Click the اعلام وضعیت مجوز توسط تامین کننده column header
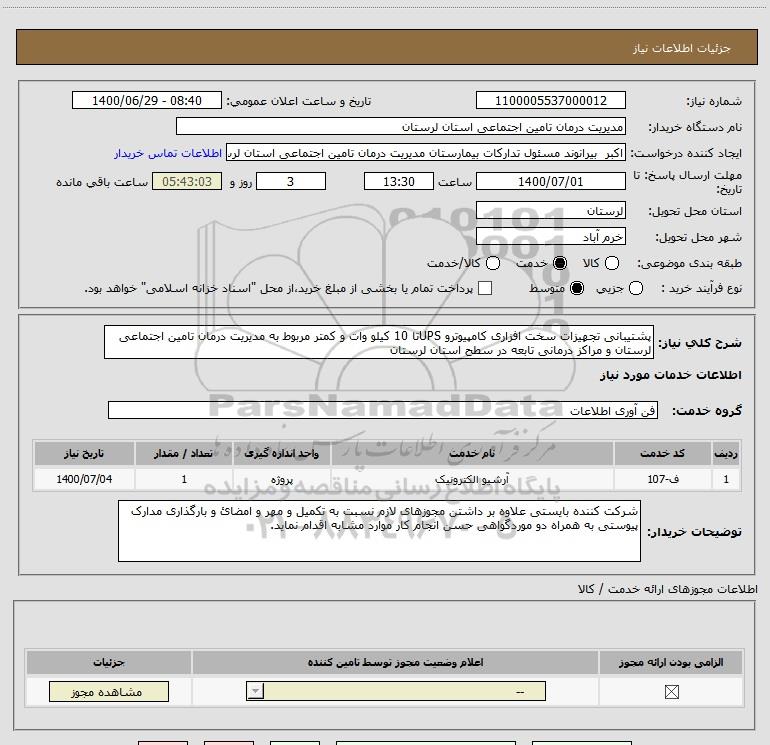This screenshot has width=770, height=745. (395, 662)
